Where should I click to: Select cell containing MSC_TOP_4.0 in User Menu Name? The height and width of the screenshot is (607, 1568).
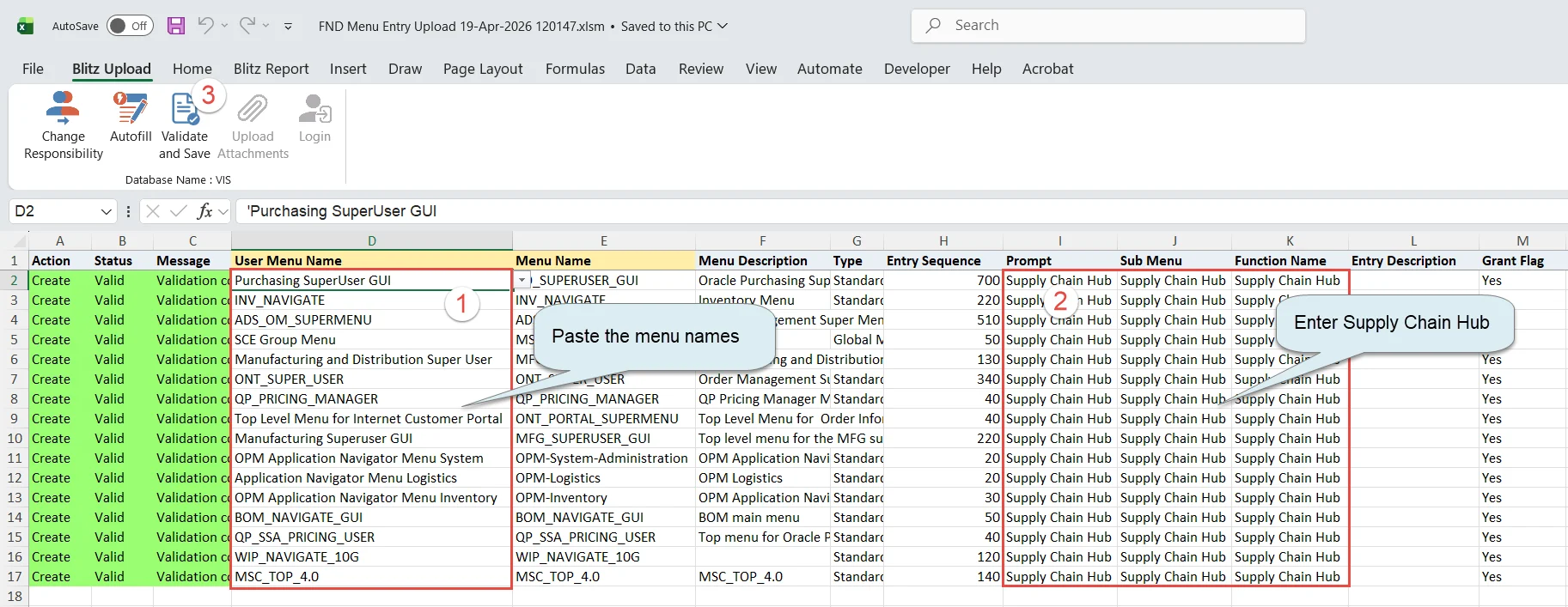tap(371, 577)
